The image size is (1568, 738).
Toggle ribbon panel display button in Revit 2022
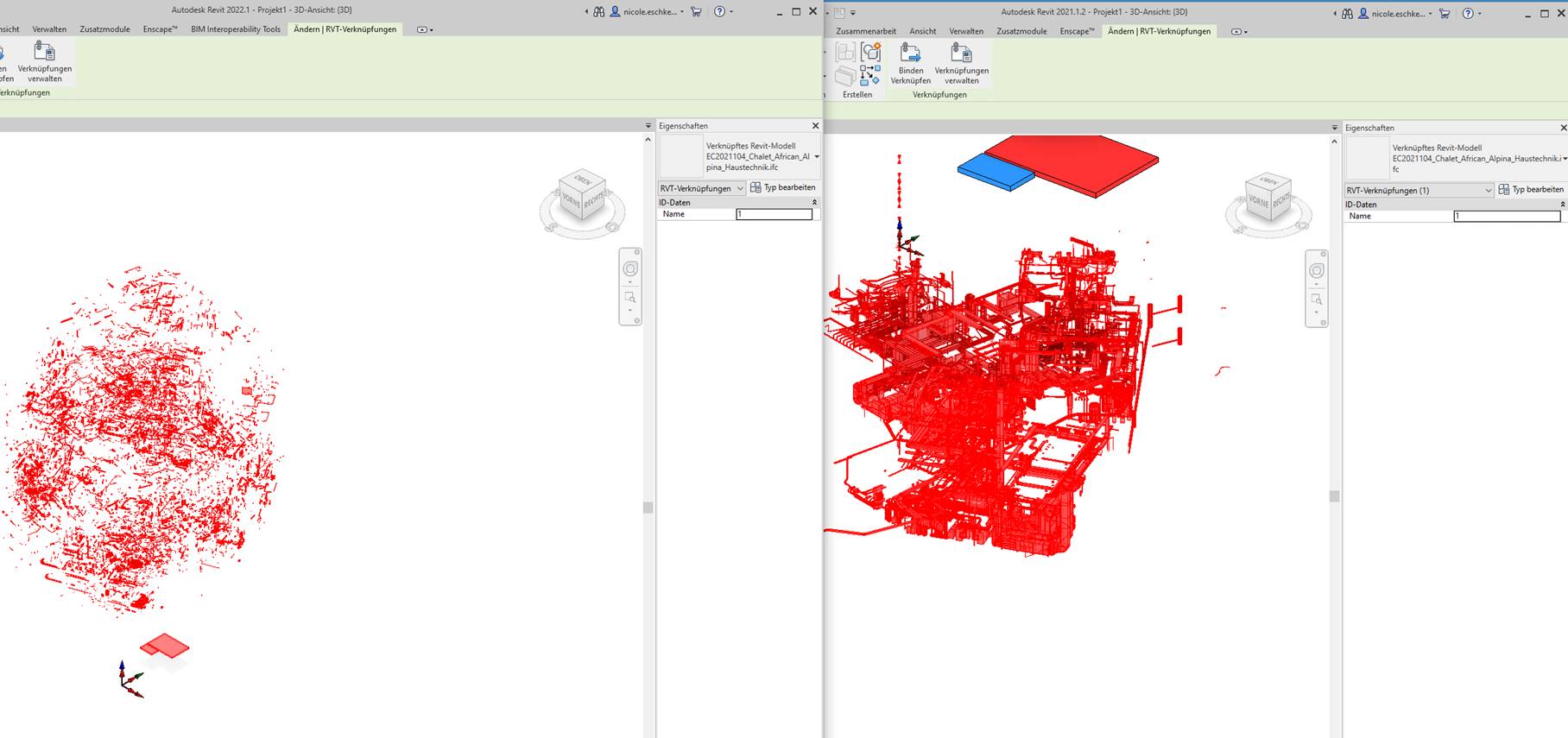click(x=422, y=29)
